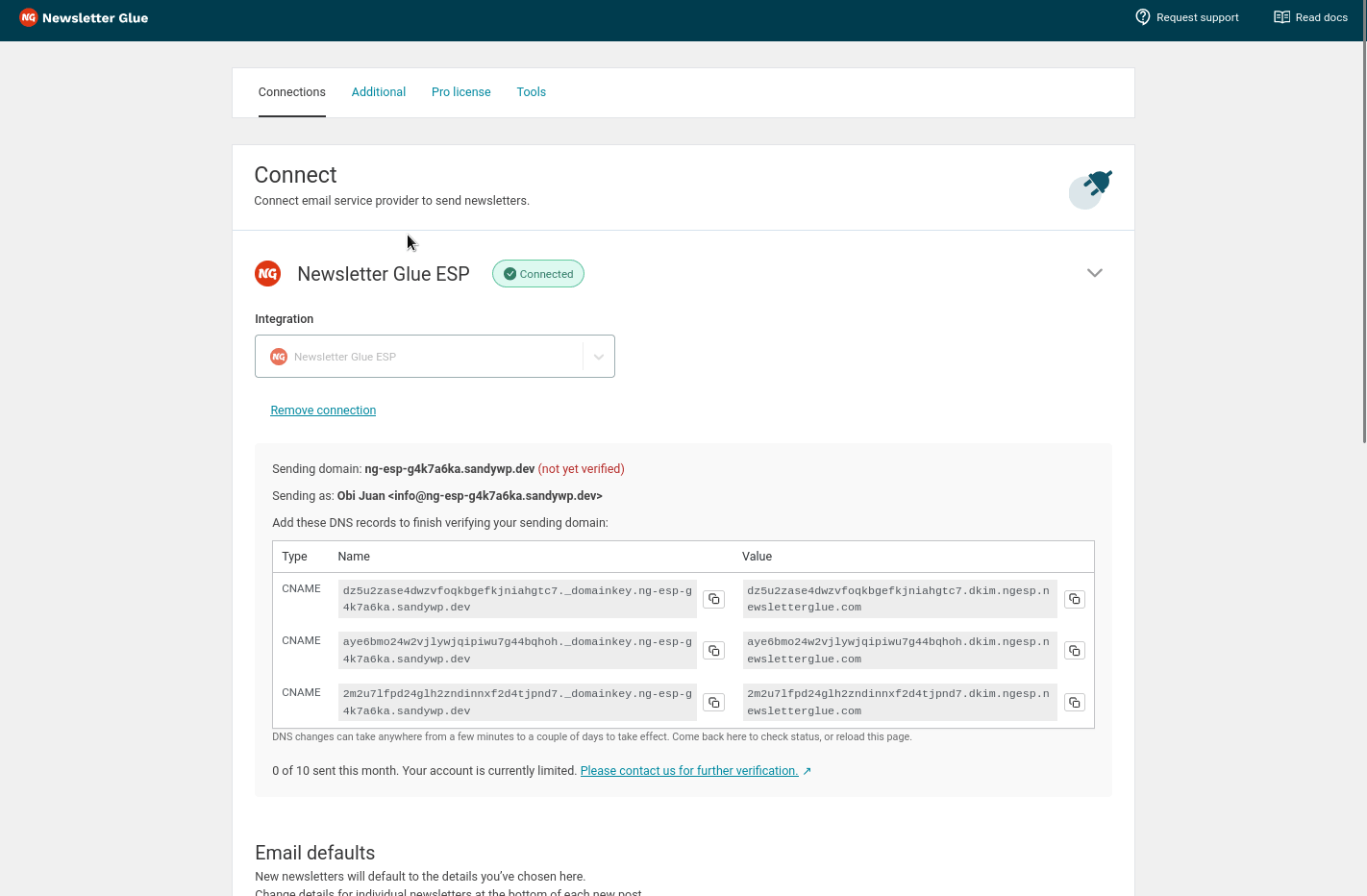1367x896 pixels.
Task: Click the Read docs book icon
Action: tap(1281, 17)
